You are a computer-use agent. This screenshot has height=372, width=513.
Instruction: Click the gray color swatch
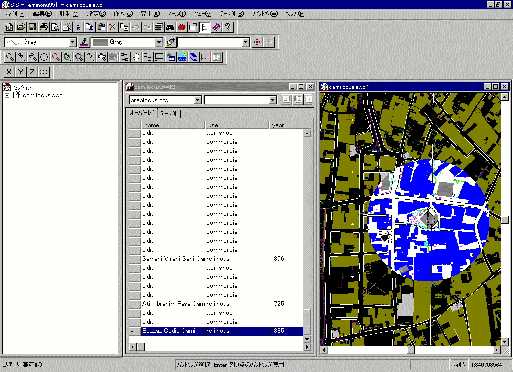point(100,42)
